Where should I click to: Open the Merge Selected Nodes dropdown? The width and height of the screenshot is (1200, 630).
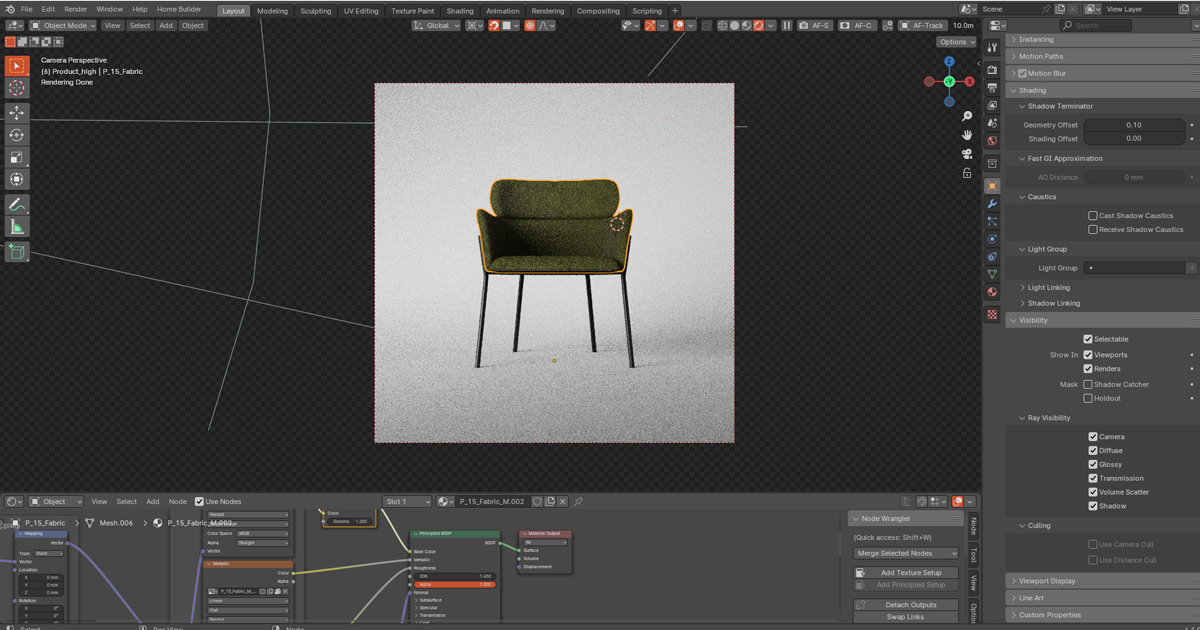pos(907,553)
